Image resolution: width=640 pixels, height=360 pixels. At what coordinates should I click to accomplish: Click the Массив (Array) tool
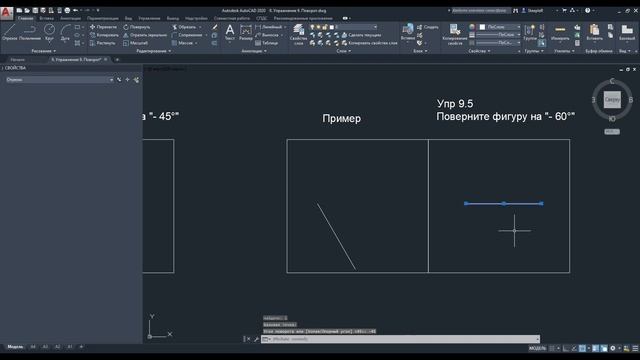[182, 43]
